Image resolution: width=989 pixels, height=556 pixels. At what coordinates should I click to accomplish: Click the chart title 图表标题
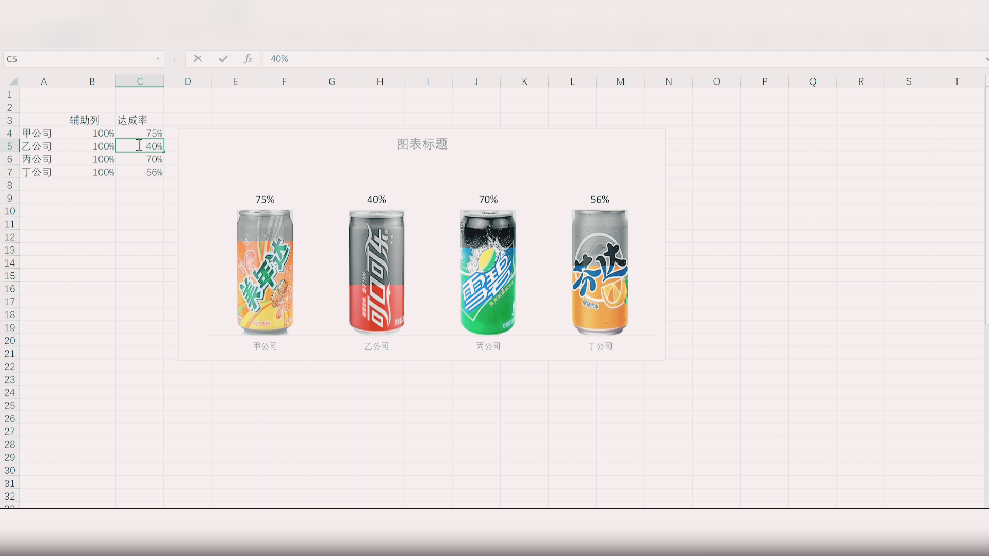click(422, 144)
